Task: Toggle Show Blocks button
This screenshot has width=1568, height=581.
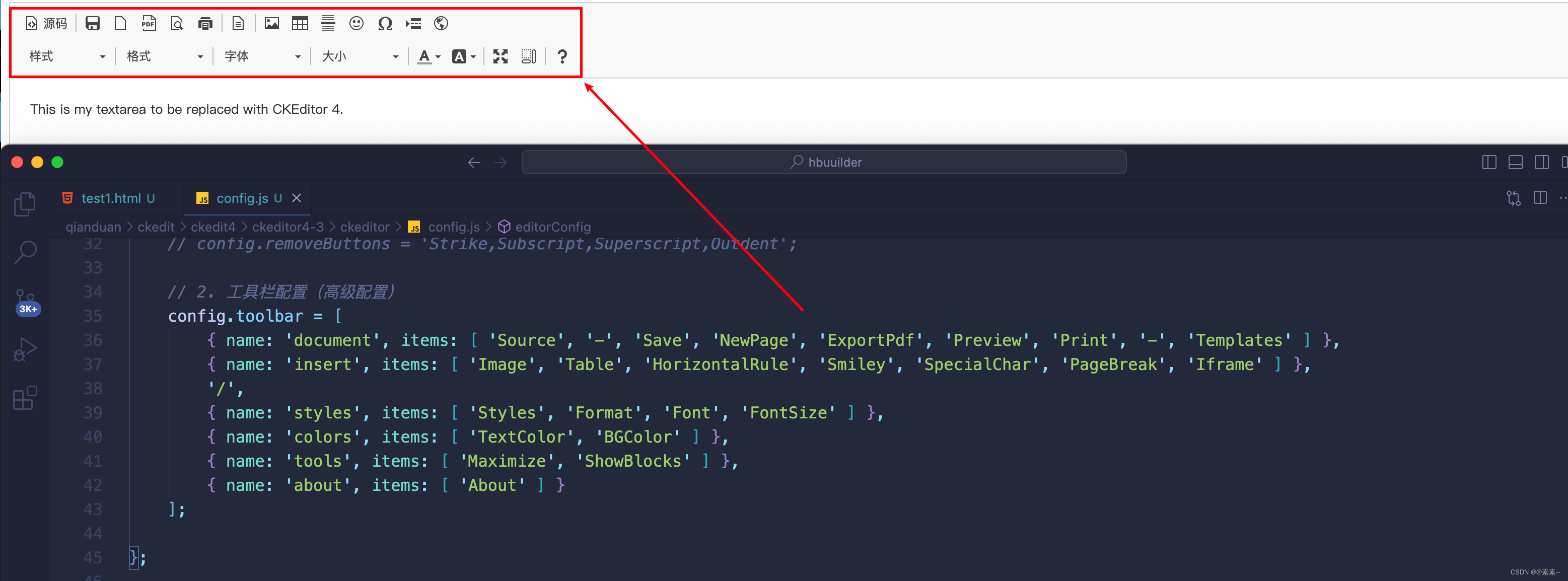Action: pyautogui.click(x=528, y=56)
